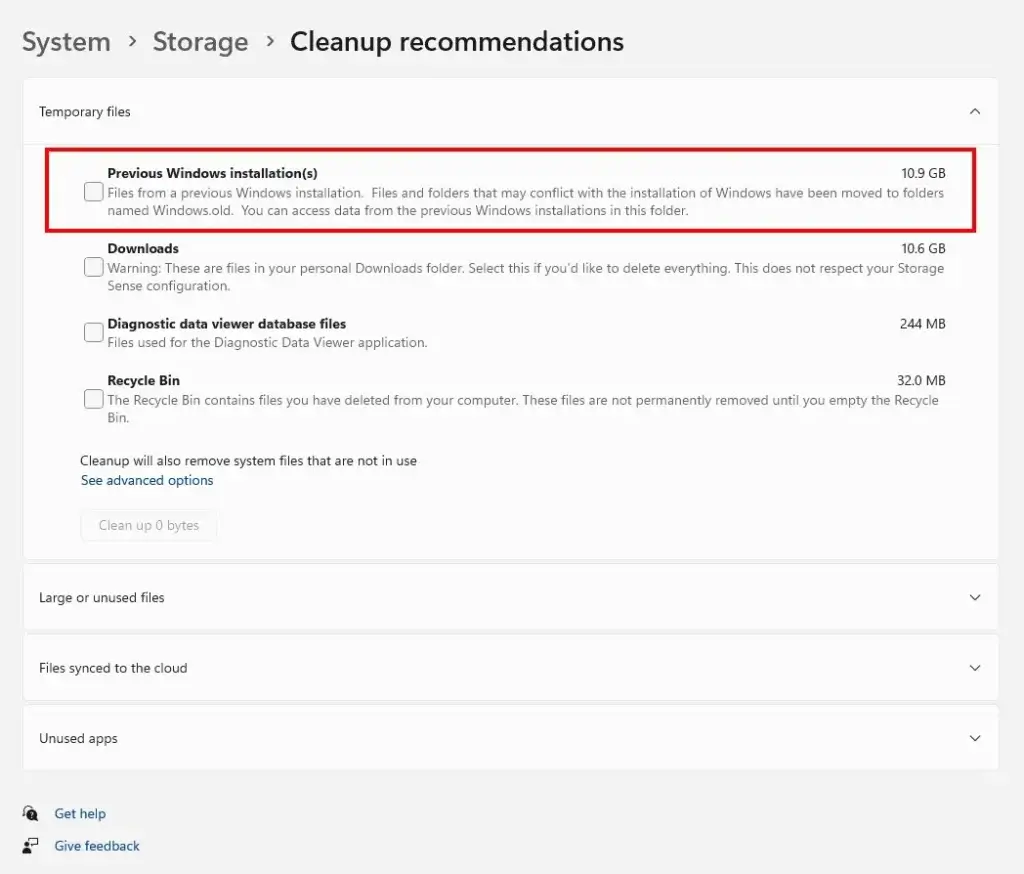
Task: Open See advanced options link
Action: click(147, 480)
